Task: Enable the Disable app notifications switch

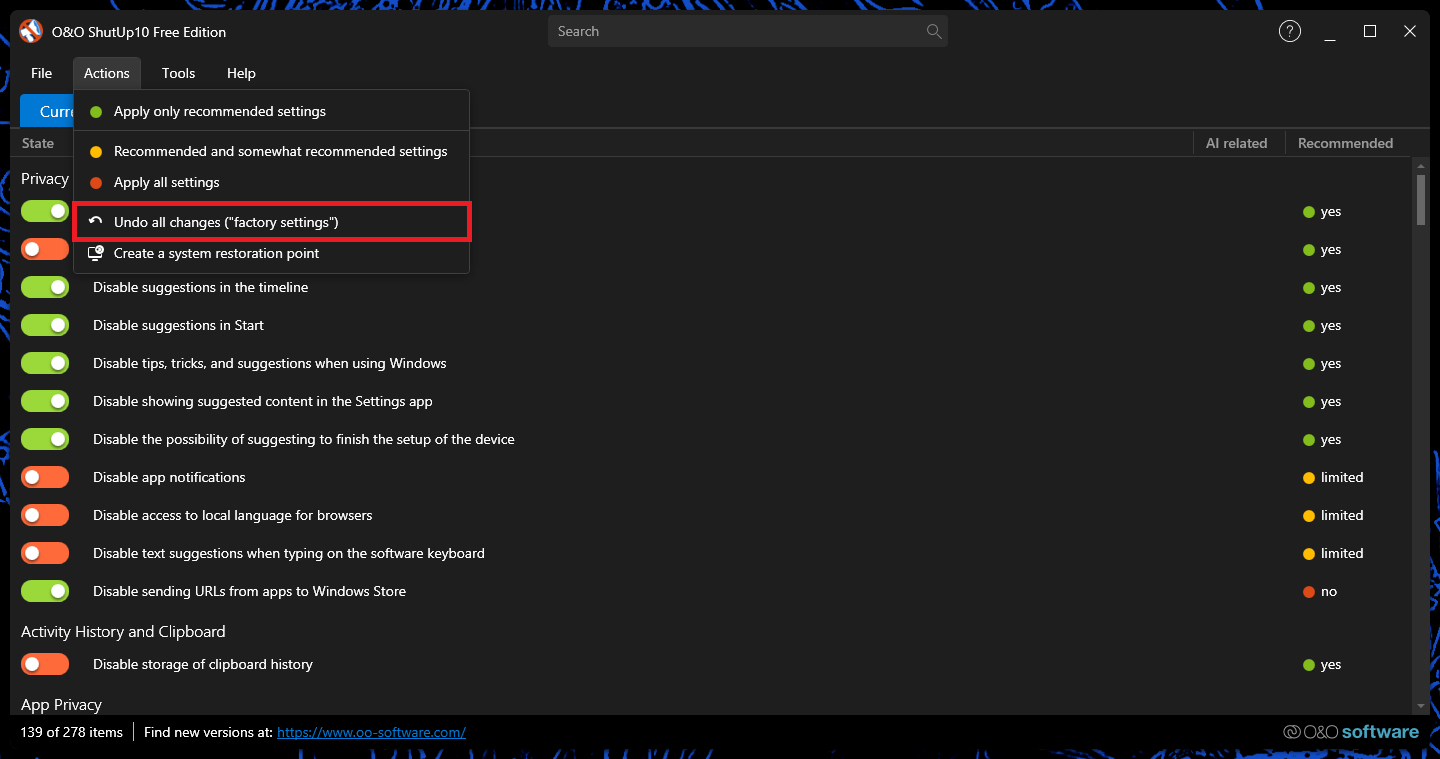Action: coord(45,477)
